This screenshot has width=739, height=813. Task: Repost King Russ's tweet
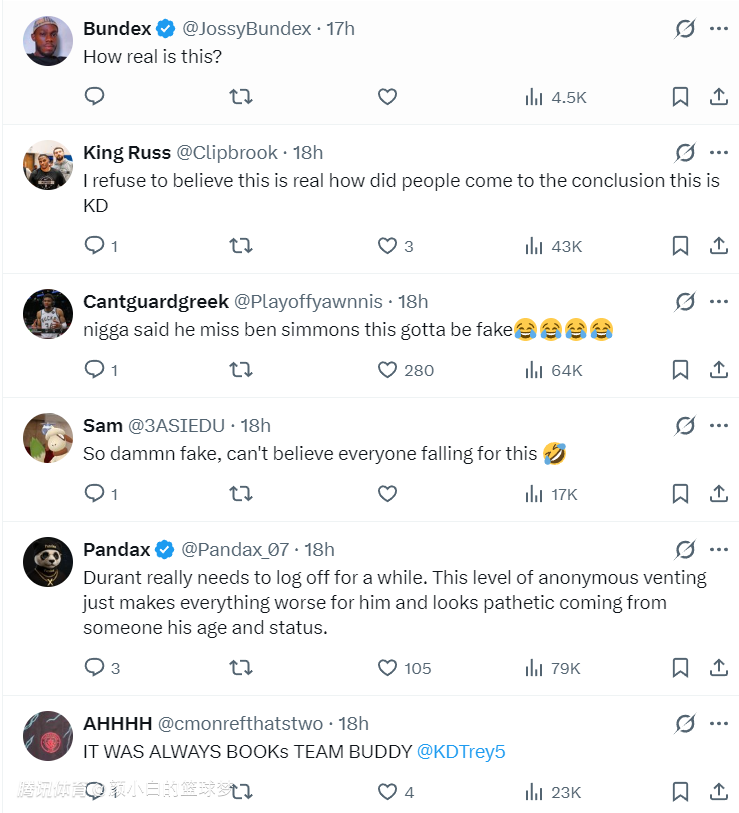click(241, 246)
